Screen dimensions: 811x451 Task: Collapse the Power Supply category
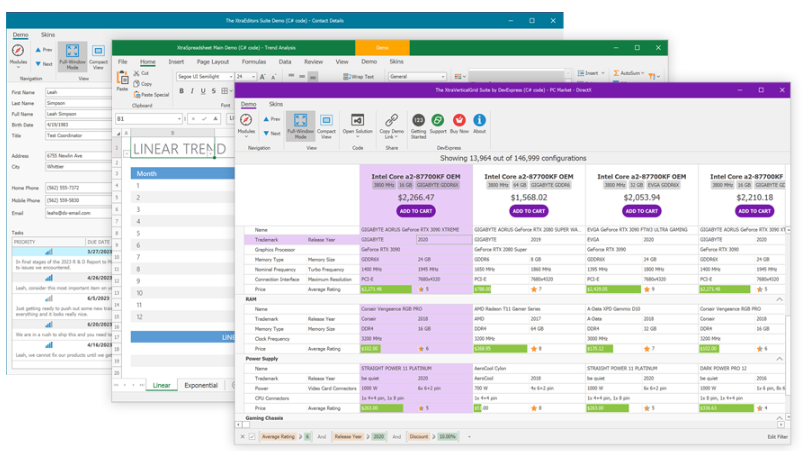(x=779, y=359)
